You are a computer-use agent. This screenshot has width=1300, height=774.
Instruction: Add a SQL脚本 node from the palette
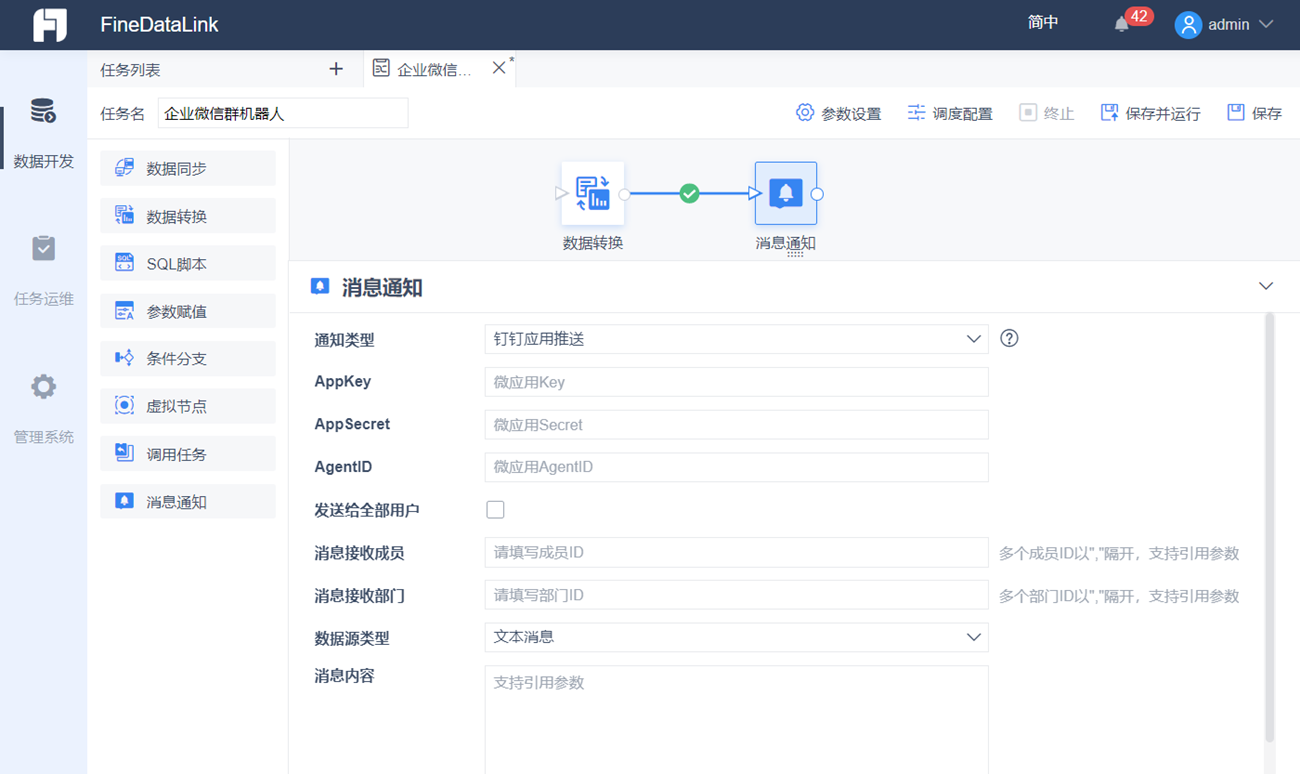pyautogui.click(x=188, y=264)
